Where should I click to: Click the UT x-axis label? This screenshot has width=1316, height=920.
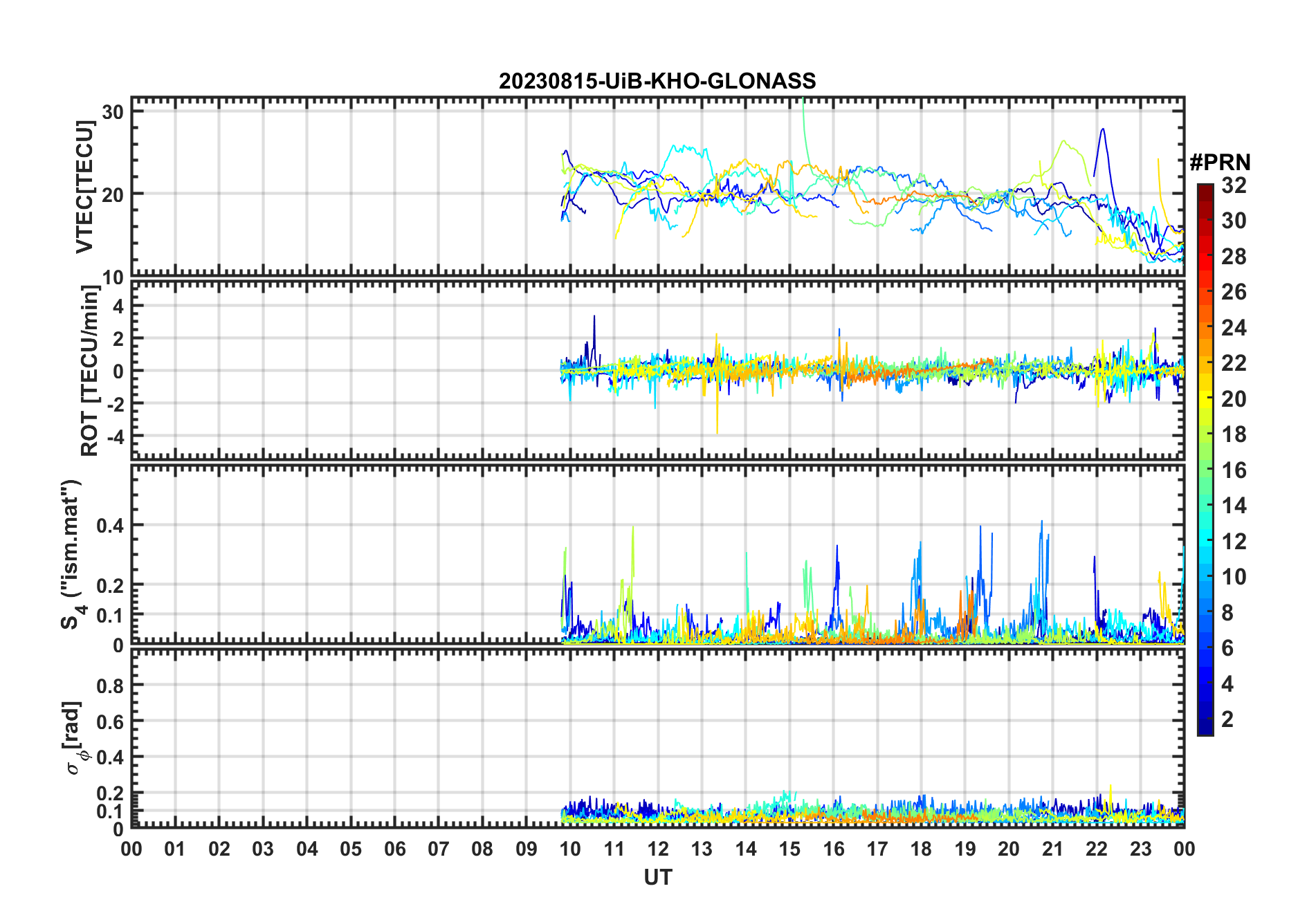click(x=657, y=878)
